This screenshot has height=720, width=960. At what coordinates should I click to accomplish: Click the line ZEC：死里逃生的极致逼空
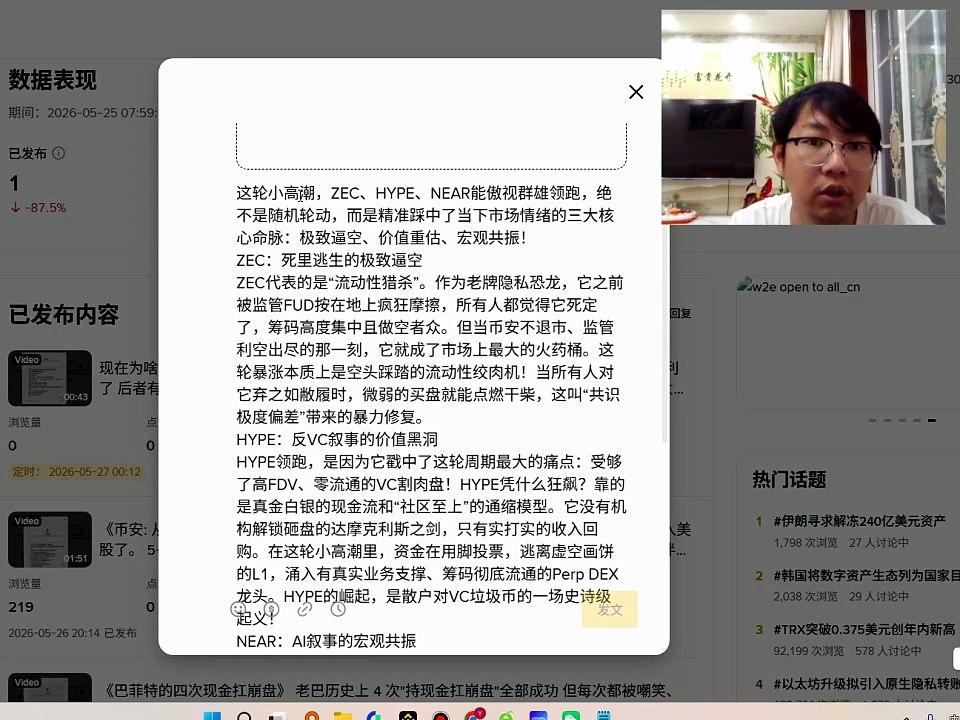point(329,260)
